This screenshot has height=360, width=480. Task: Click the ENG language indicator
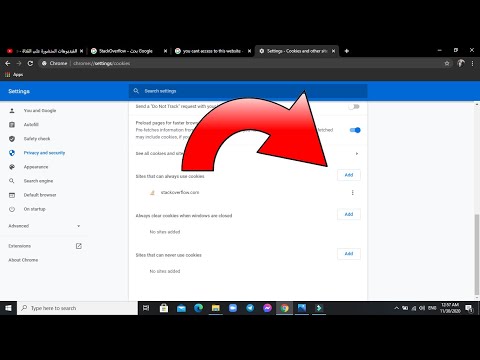click(x=432, y=308)
